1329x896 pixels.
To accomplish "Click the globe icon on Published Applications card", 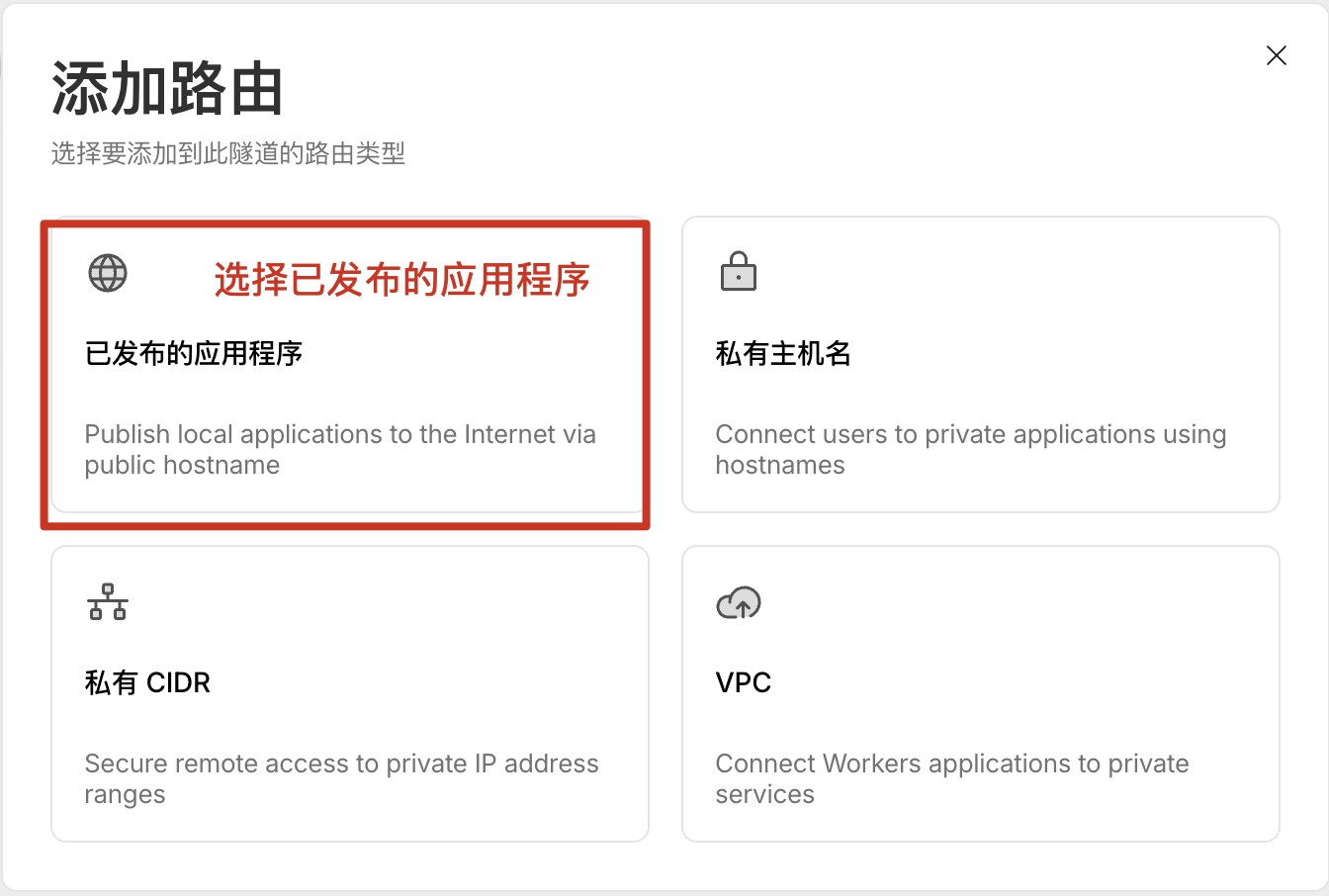I will (x=108, y=274).
